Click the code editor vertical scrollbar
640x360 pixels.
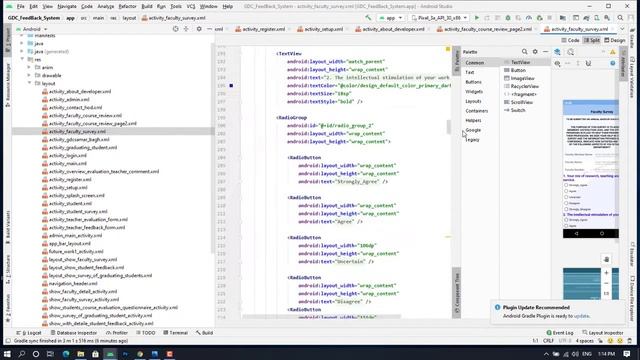click(449, 127)
